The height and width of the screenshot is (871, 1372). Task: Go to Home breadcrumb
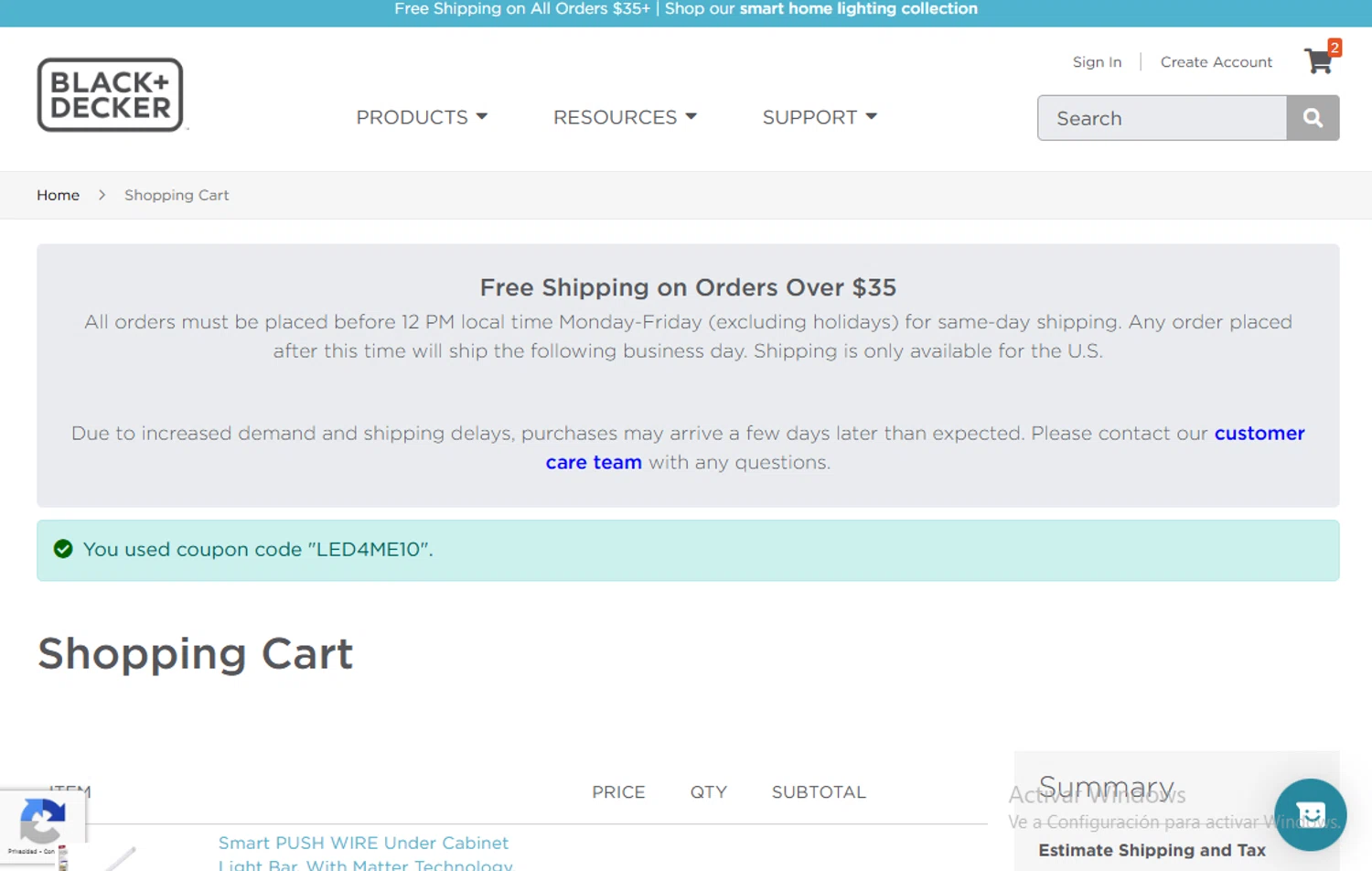[x=58, y=195]
